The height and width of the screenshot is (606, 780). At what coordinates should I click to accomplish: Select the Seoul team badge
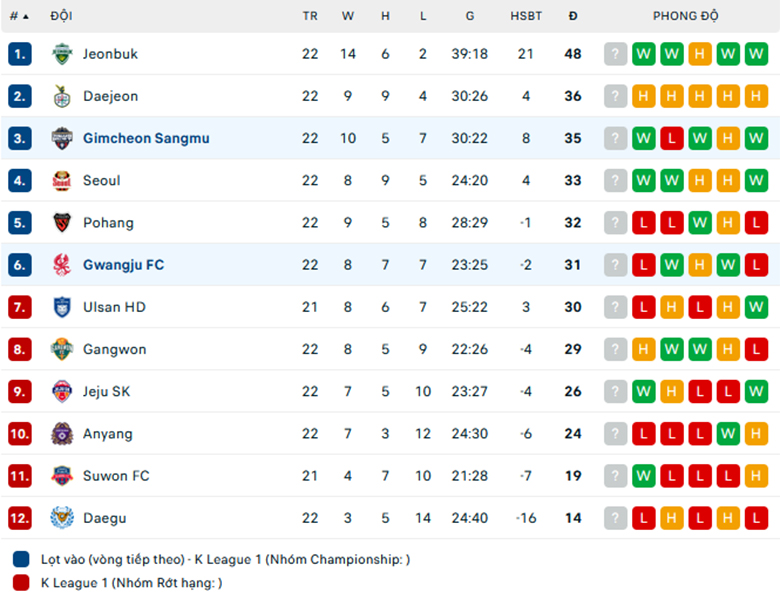[62, 181]
